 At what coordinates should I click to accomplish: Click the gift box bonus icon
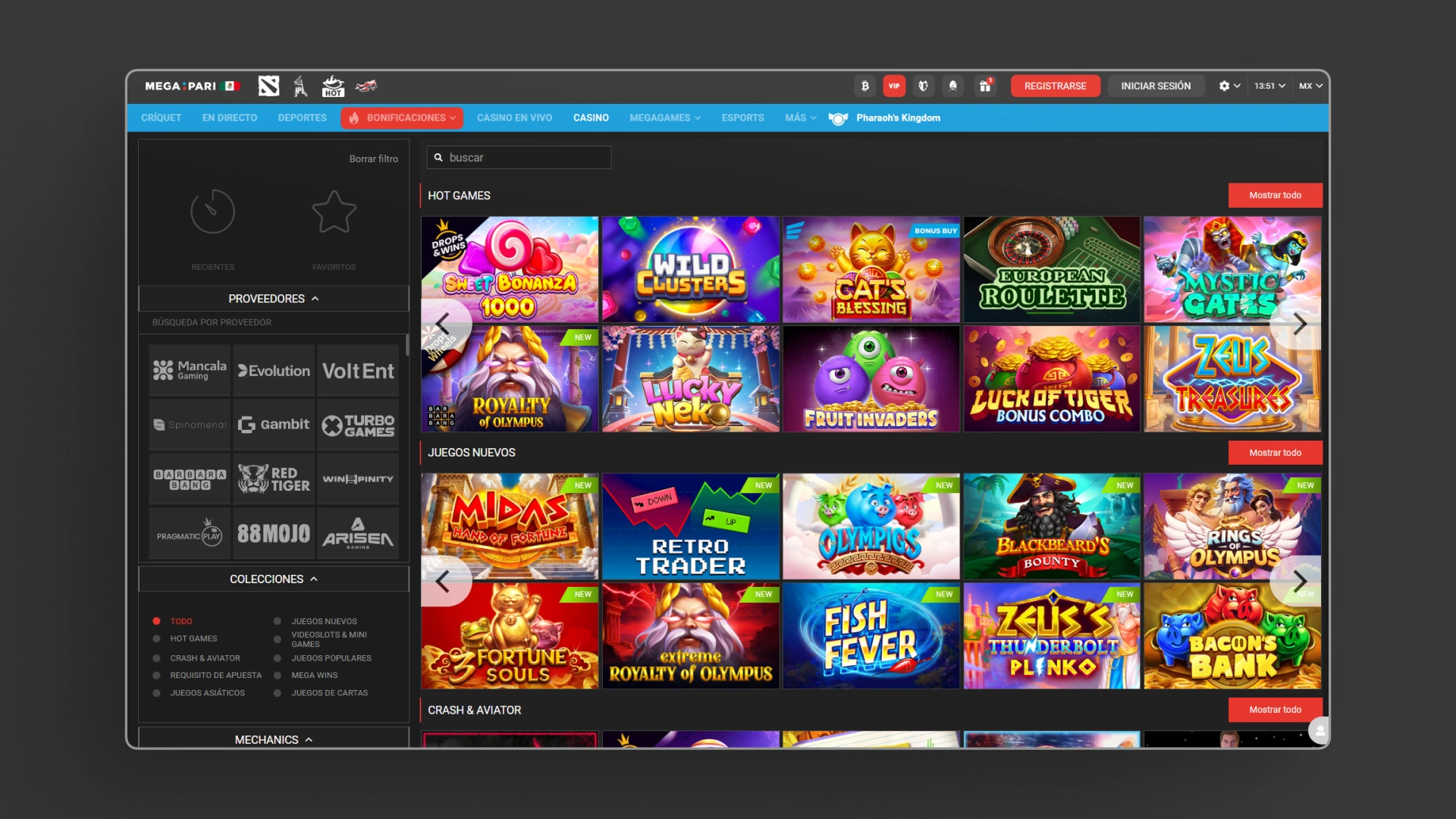click(985, 86)
